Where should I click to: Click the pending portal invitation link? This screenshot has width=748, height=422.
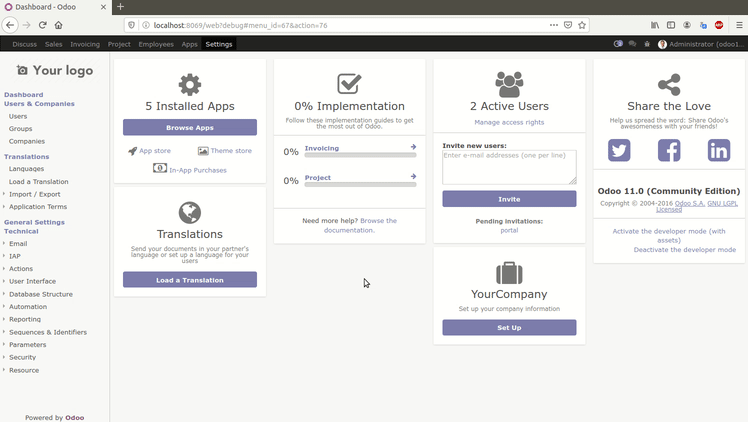(x=509, y=230)
